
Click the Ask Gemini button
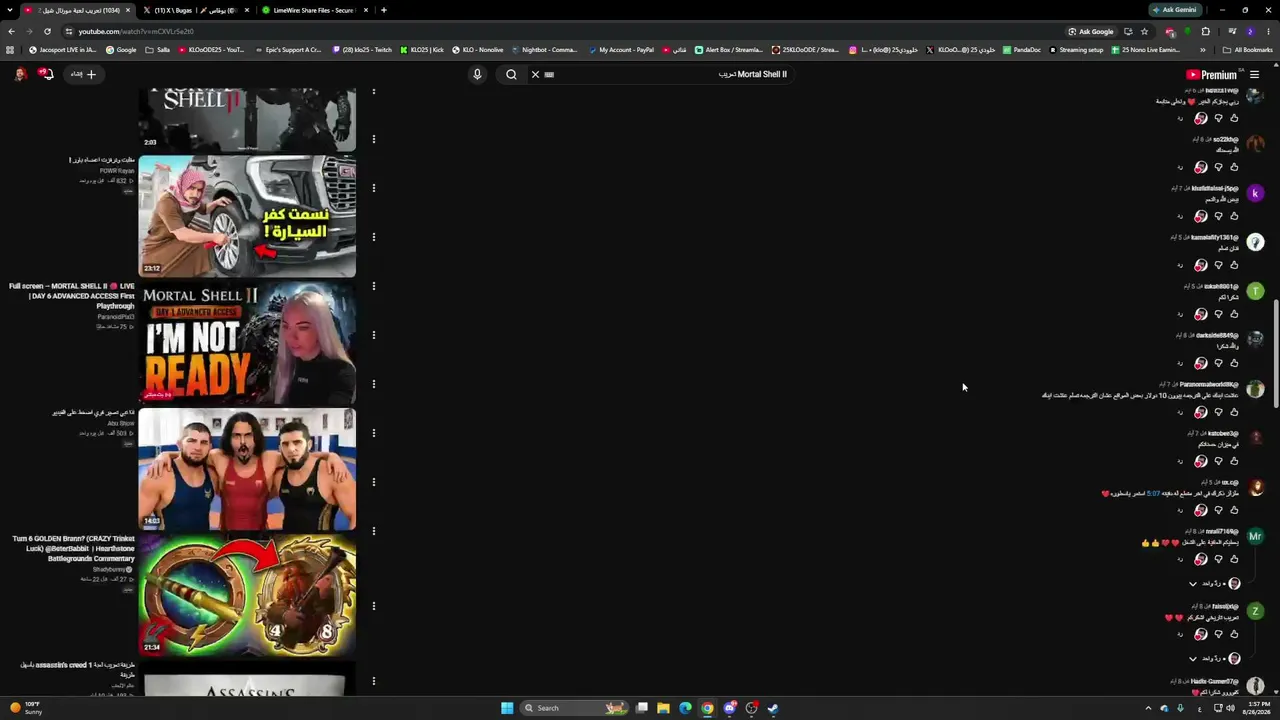pos(1174,10)
